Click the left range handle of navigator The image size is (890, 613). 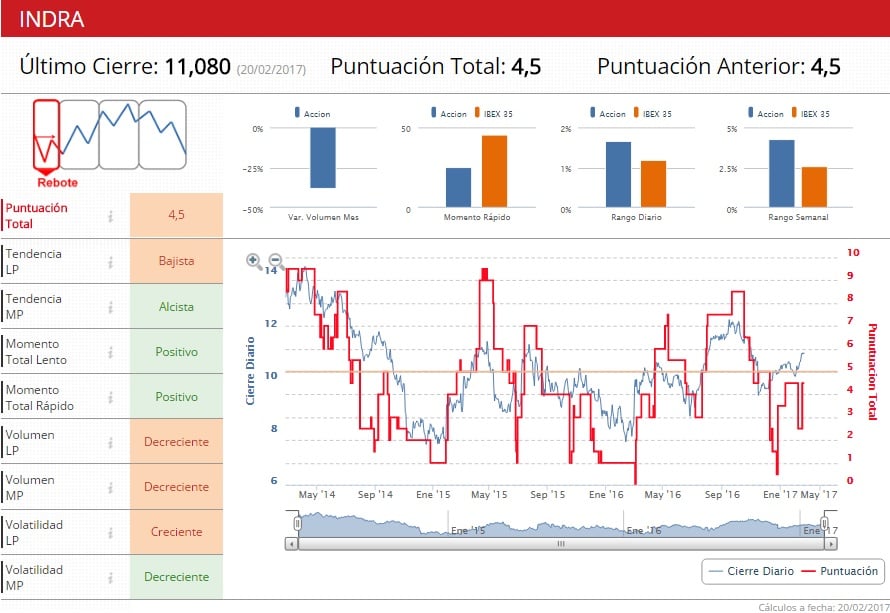click(297, 523)
